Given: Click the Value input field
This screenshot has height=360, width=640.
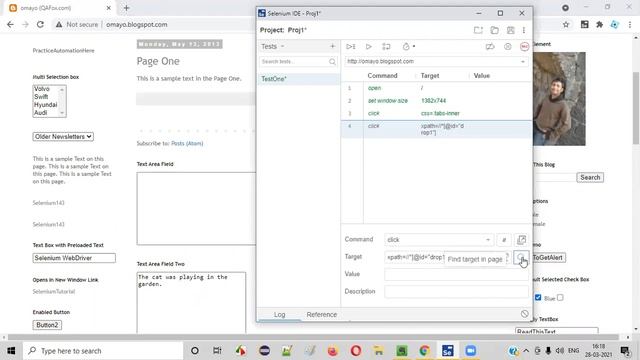Looking at the screenshot, I should coord(456,274).
